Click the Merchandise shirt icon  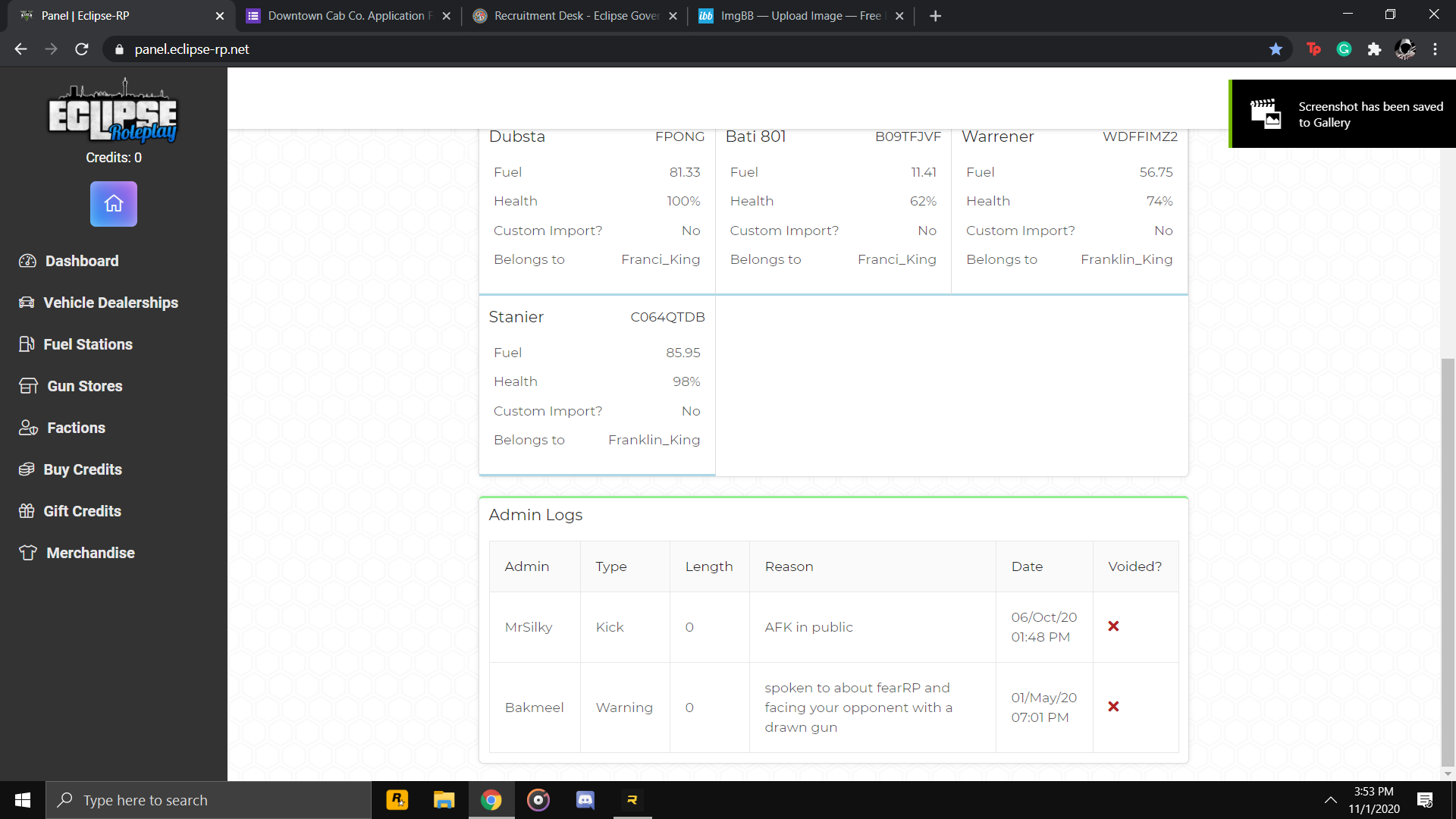[x=28, y=553]
